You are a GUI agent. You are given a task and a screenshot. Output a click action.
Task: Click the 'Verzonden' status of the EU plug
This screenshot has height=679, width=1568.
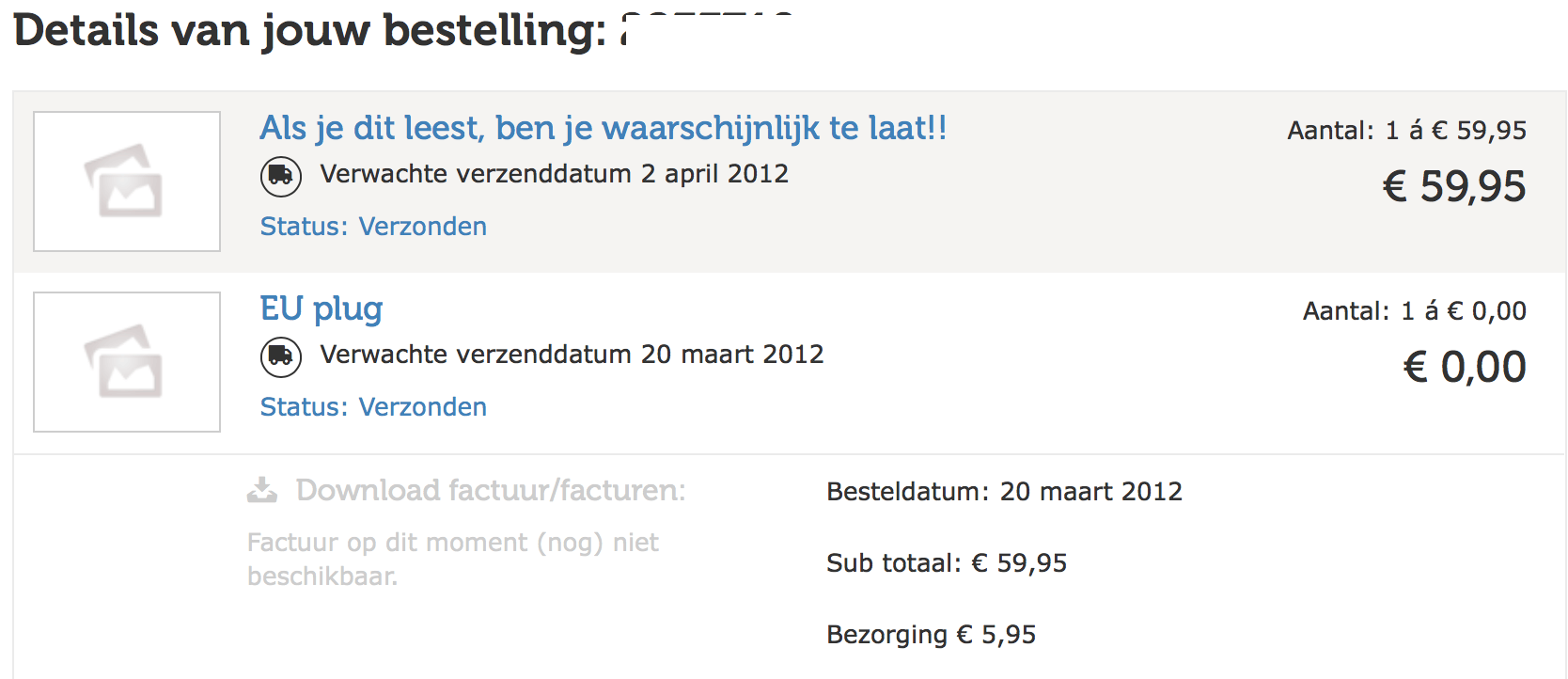coord(422,406)
